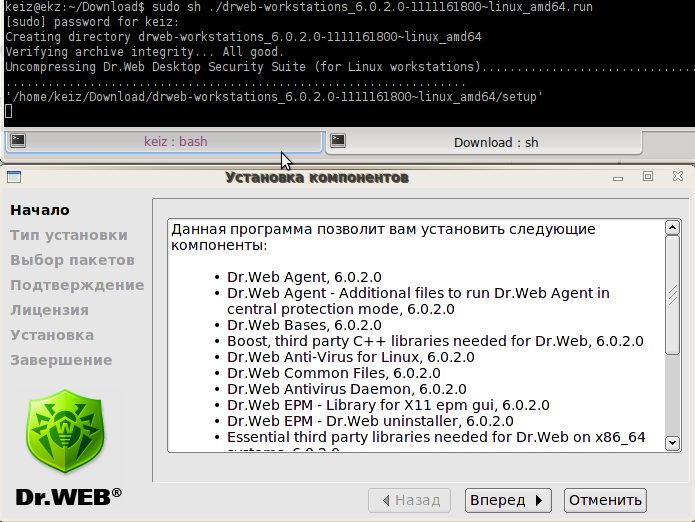Switch to the 'Download : sh' terminal tab

(484, 142)
